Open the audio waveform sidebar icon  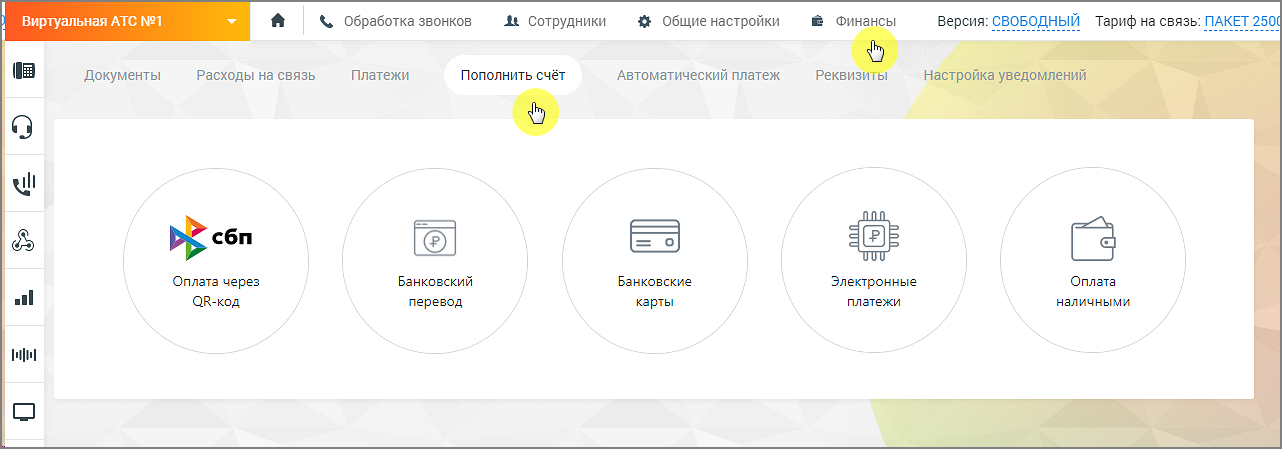point(23,354)
